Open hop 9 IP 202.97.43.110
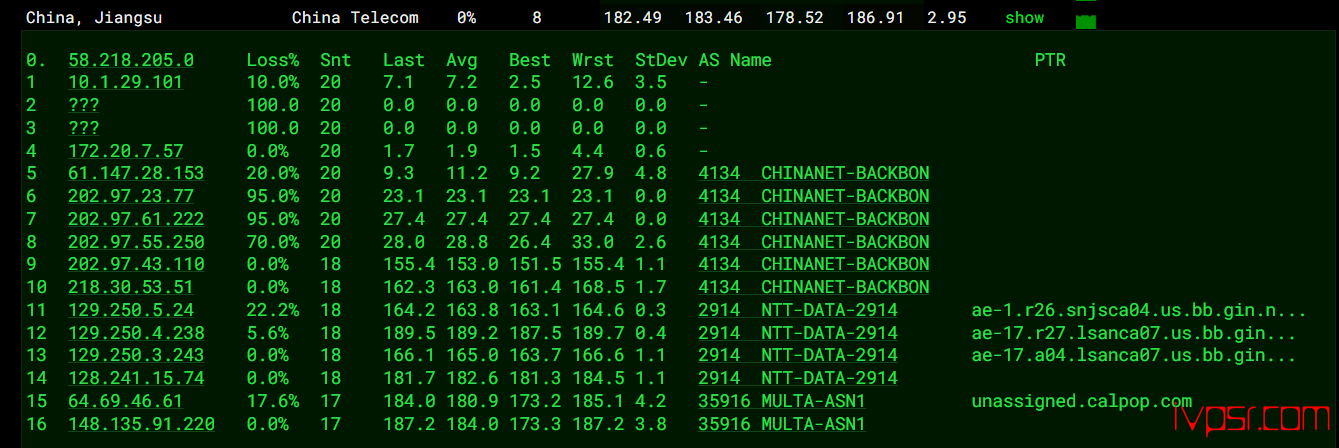The image size is (1339, 448). pyautogui.click(x=136, y=265)
